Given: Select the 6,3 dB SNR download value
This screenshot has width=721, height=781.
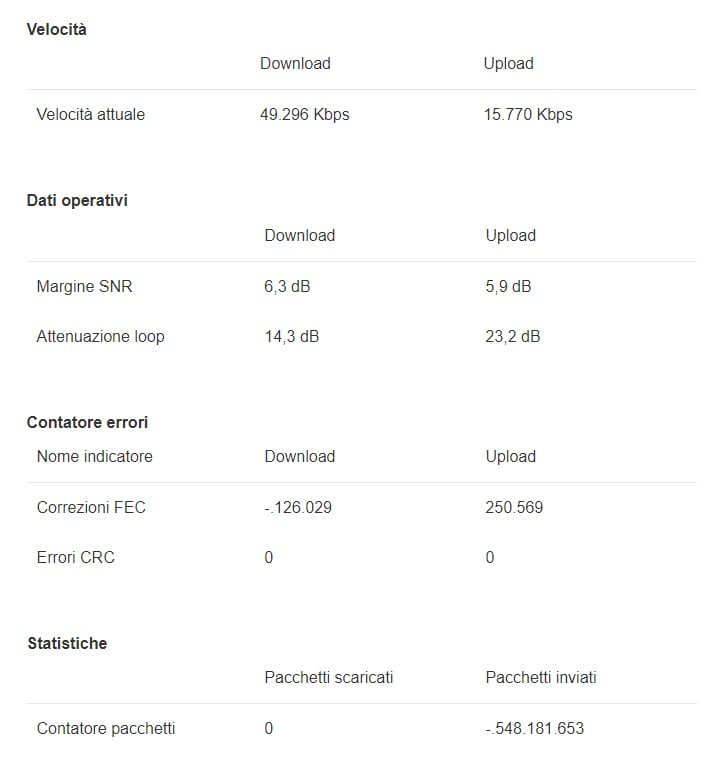Looking at the screenshot, I should 287,286.
